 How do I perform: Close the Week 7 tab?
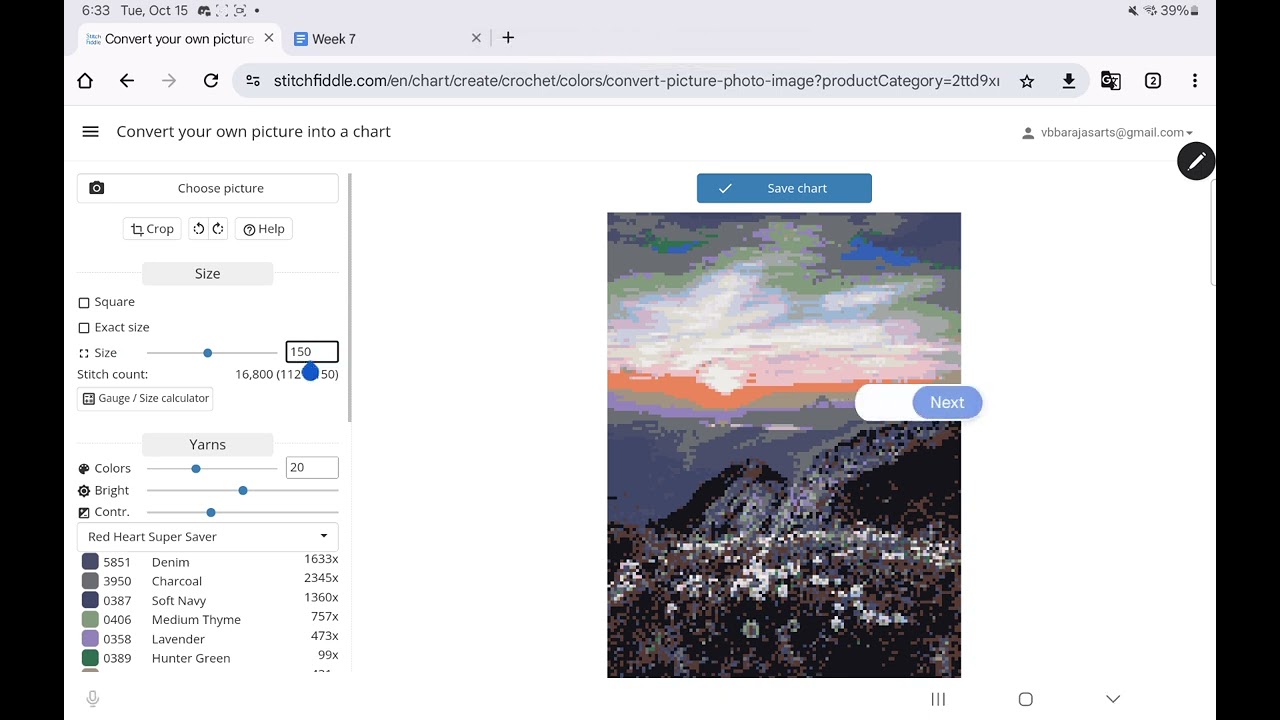pos(476,38)
